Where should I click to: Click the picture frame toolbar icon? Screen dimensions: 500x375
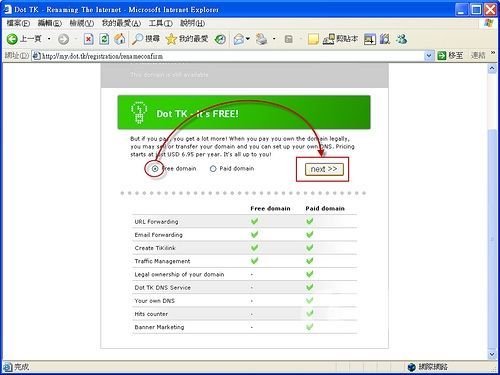tap(370, 39)
